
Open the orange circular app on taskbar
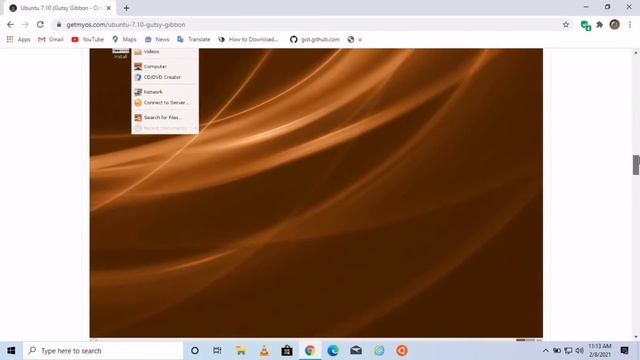pyautogui.click(x=402, y=351)
